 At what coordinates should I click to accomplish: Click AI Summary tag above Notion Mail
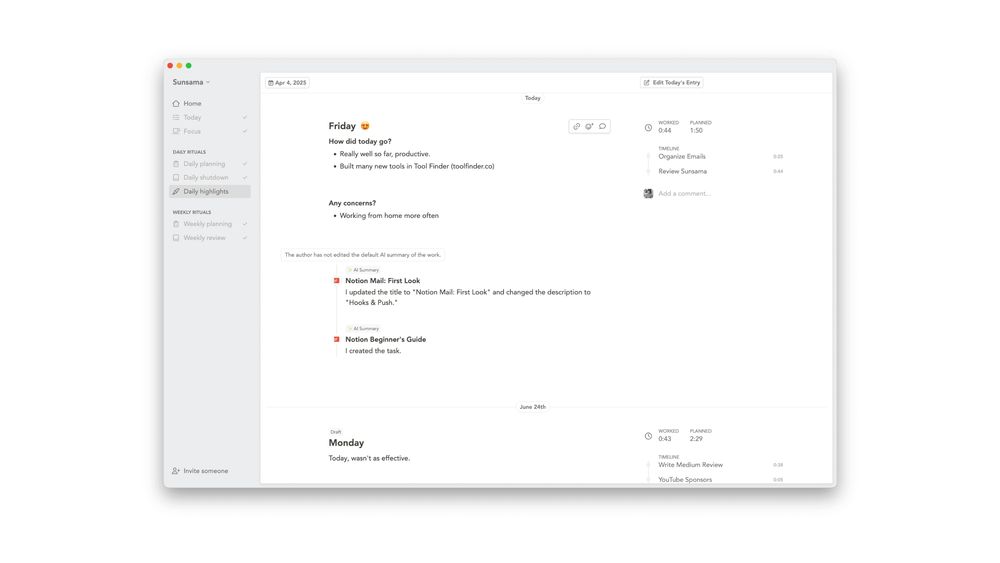pyautogui.click(x=364, y=270)
